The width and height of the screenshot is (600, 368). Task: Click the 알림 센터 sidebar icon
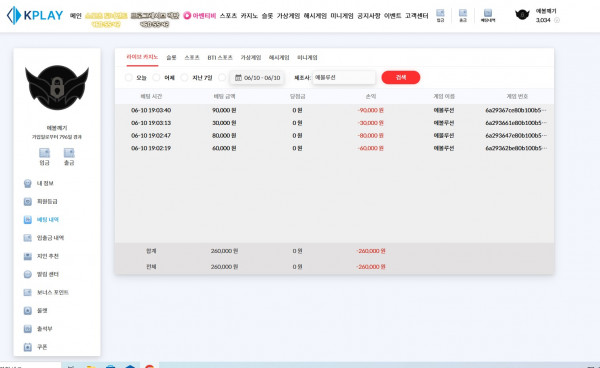[x=28, y=274]
